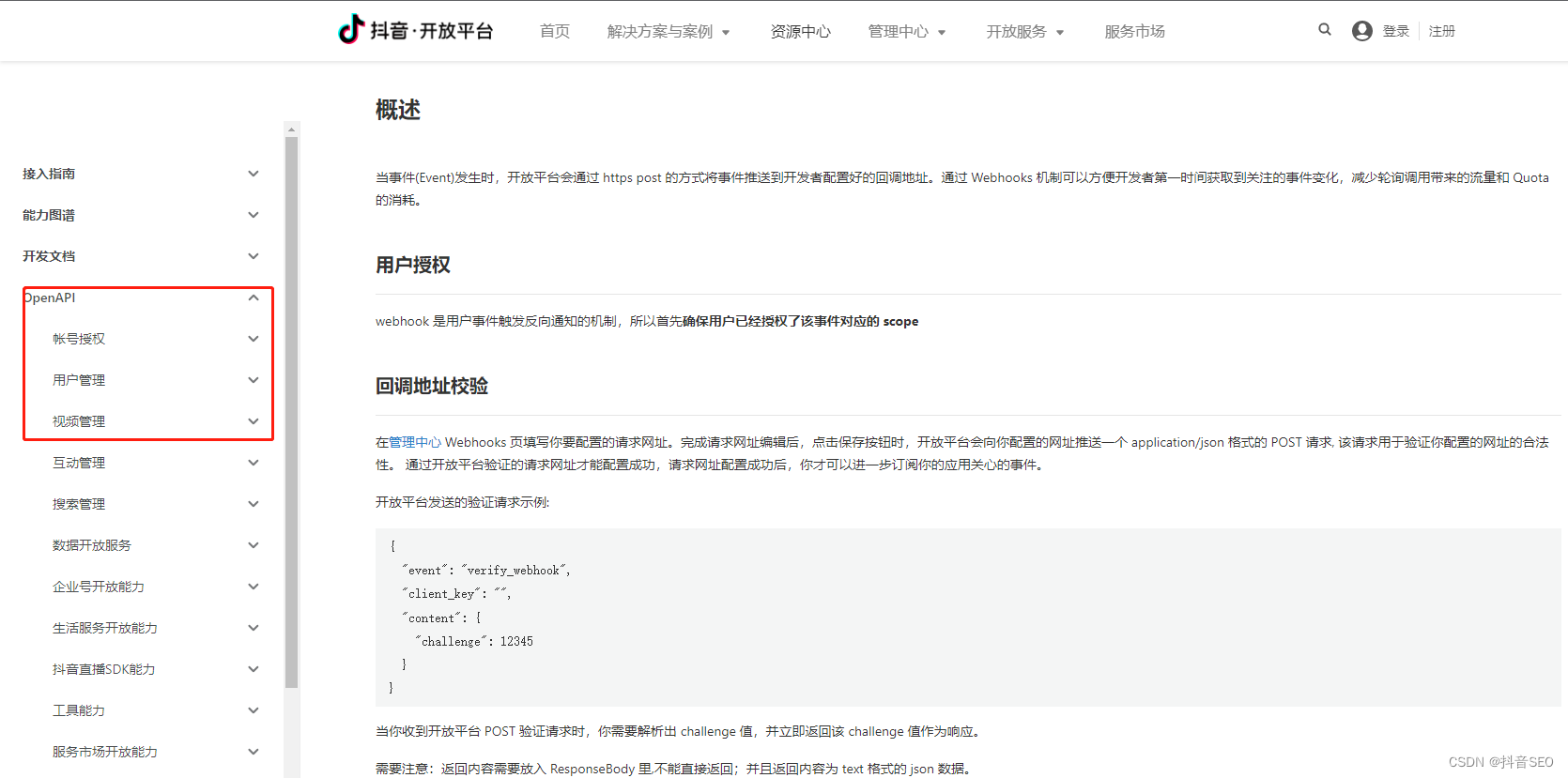Select the OpenAPI sidebar item
This screenshot has width=1568, height=778.
49,297
